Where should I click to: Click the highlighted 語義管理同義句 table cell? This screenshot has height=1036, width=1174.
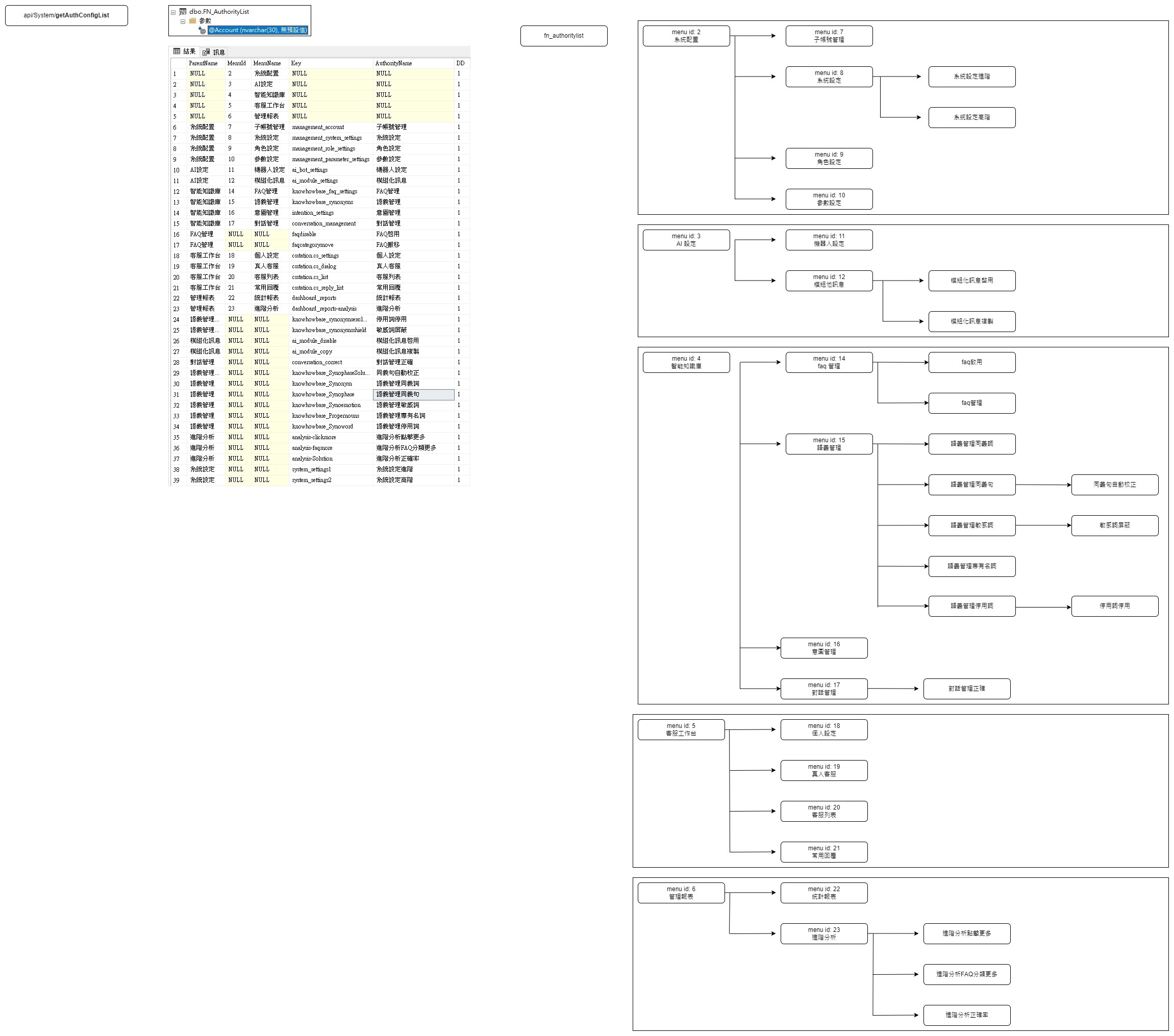[x=414, y=394]
